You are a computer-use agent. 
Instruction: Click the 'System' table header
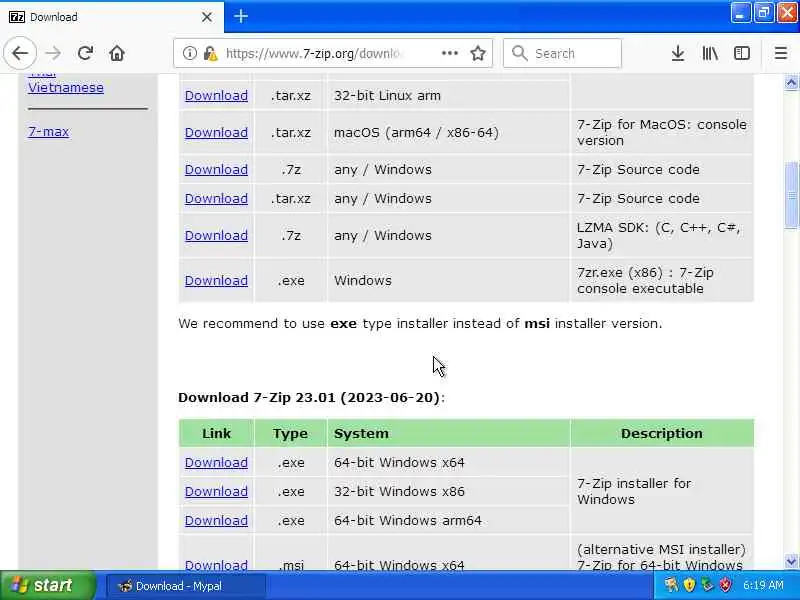[448, 433]
